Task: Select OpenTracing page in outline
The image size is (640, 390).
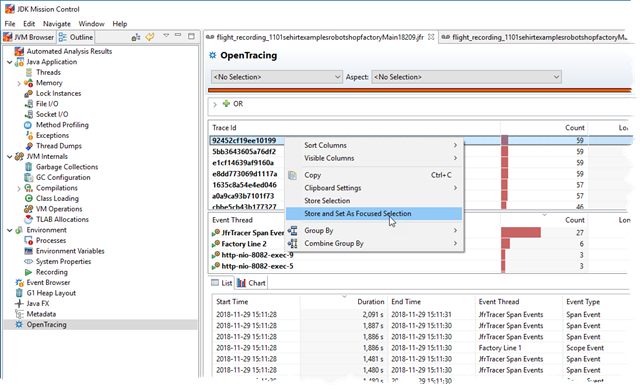Action: [x=46, y=325]
